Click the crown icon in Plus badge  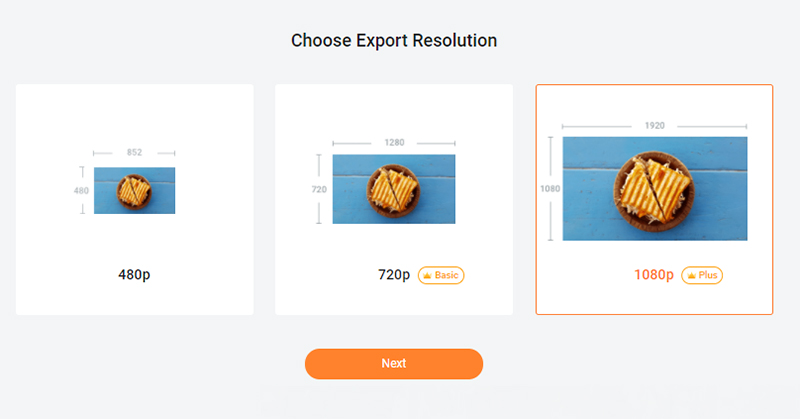(691, 275)
